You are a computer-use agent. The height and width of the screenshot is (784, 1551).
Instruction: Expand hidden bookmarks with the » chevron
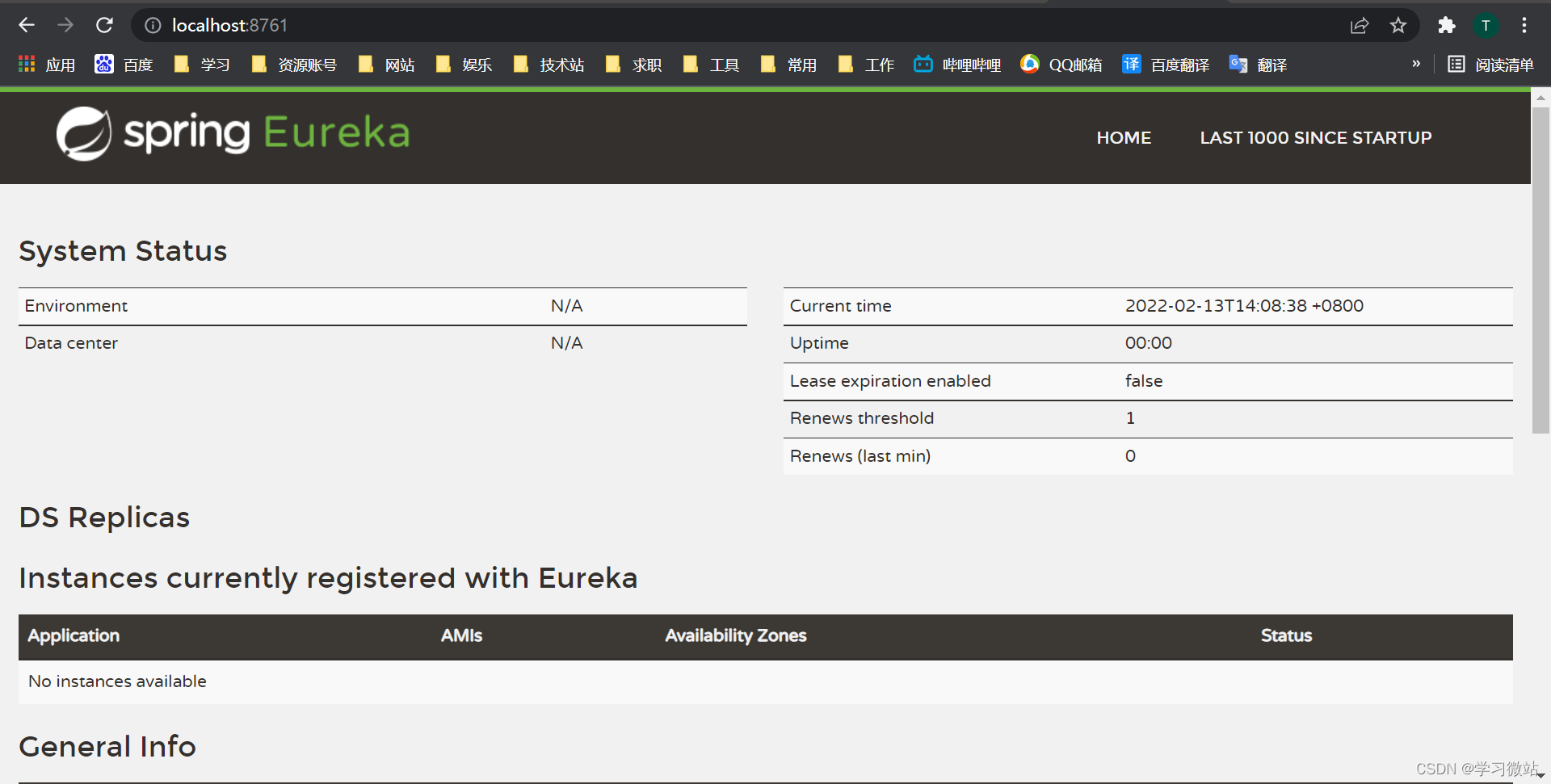tap(1416, 64)
